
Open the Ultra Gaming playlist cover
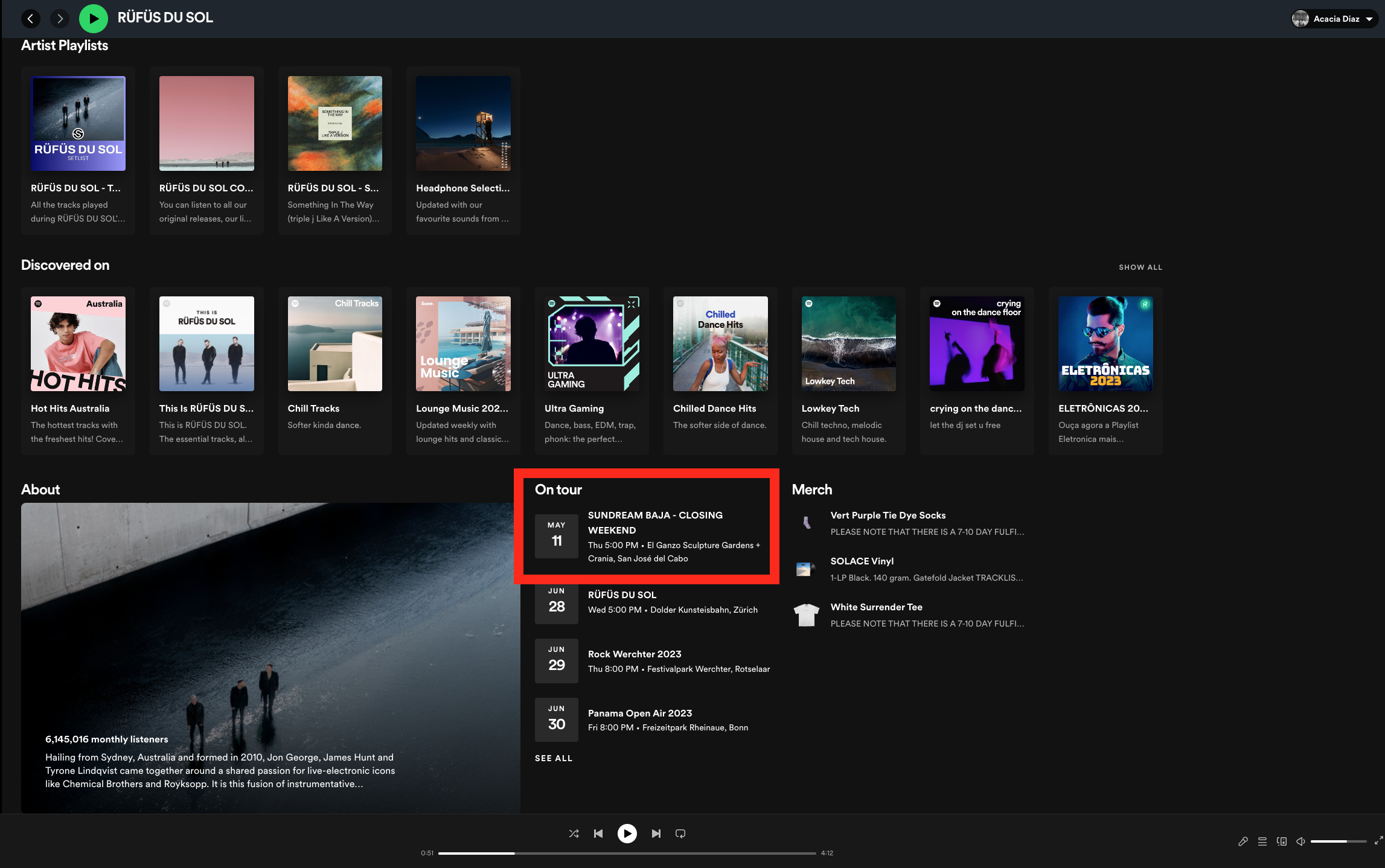point(592,343)
